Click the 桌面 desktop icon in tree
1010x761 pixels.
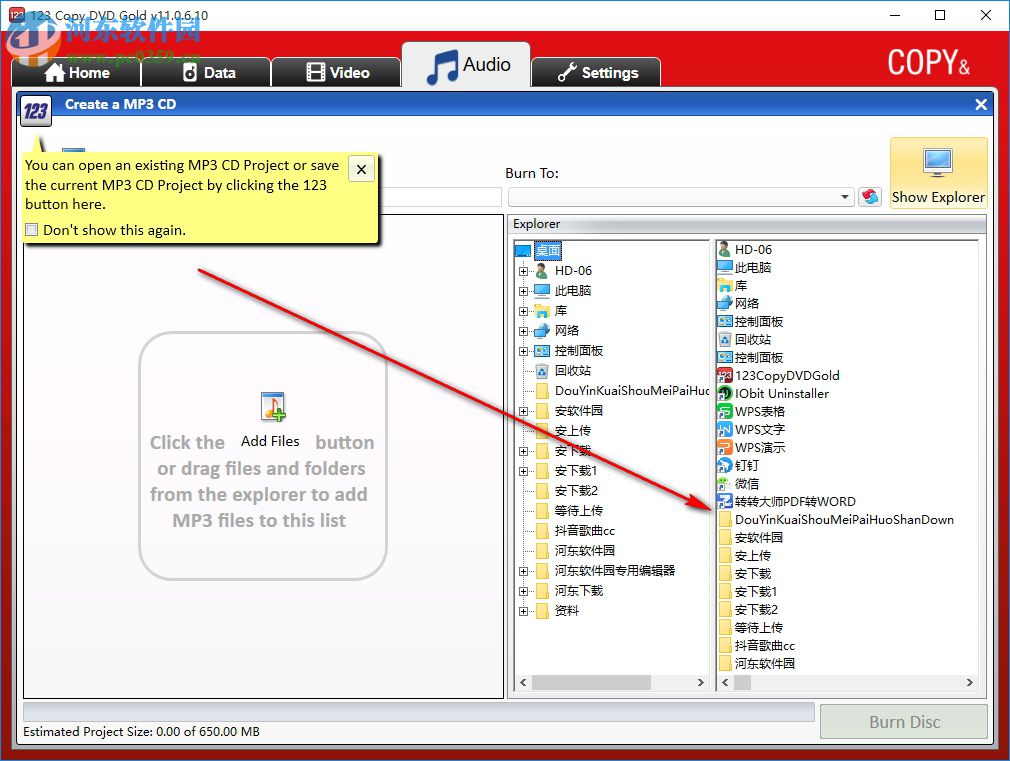click(523, 251)
